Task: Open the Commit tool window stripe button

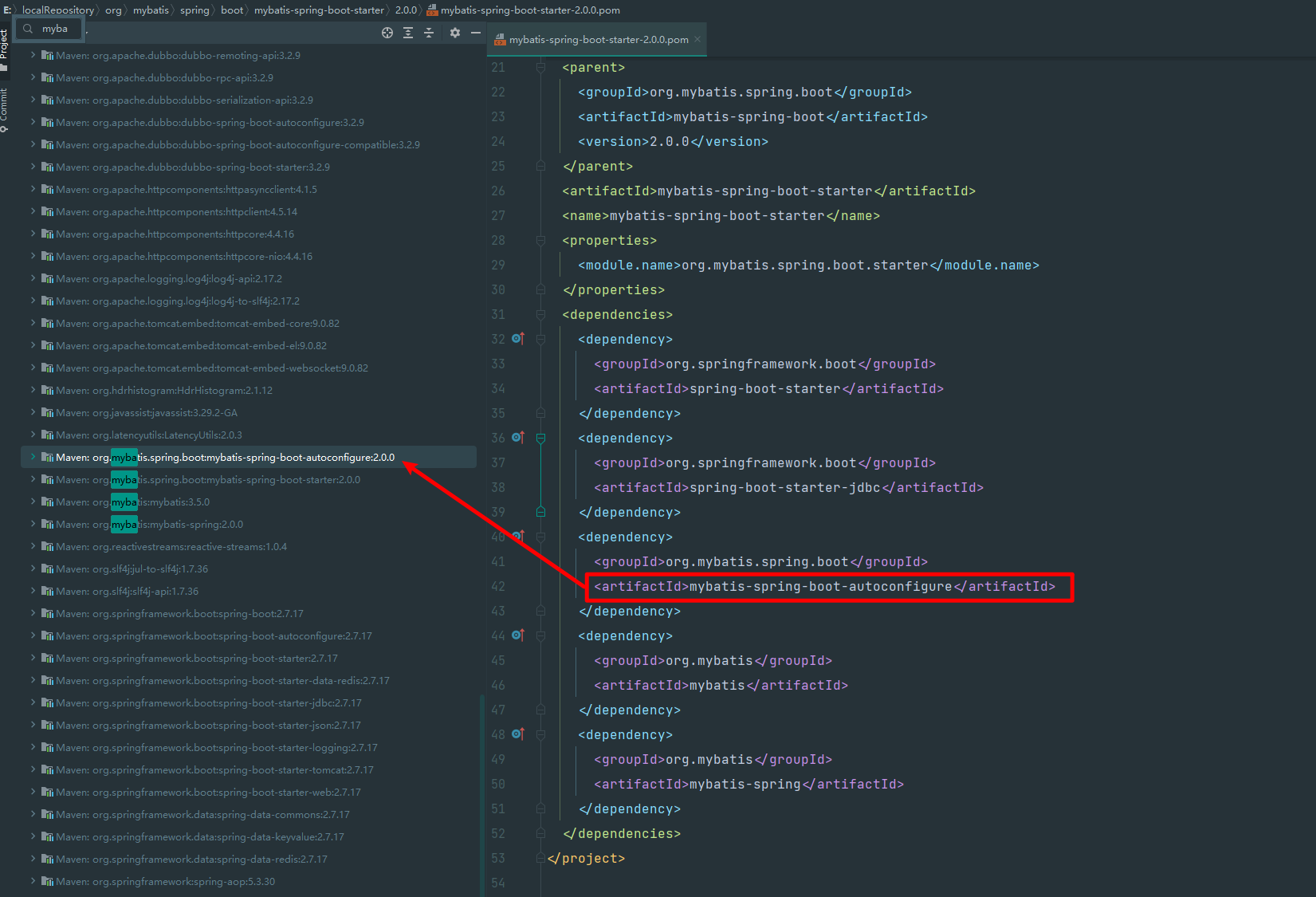Action: click(x=4, y=109)
